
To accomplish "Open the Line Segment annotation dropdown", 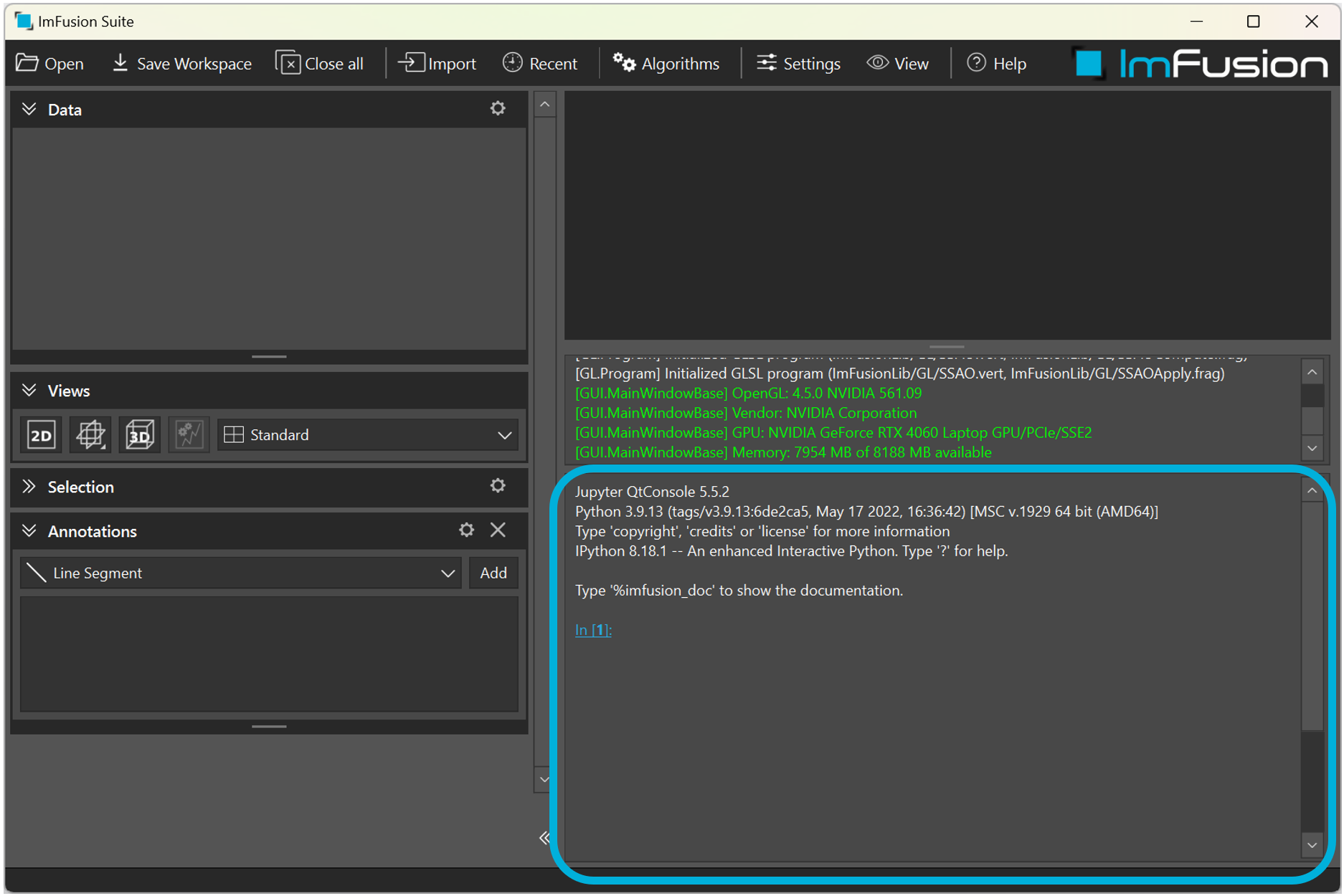I will click(x=240, y=573).
